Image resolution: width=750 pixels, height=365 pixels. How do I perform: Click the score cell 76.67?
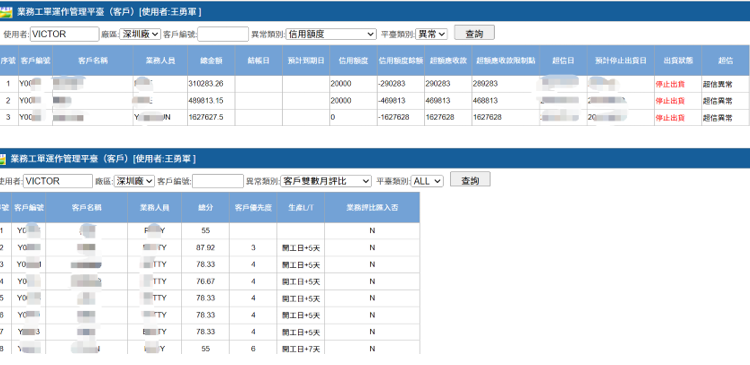coord(206,282)
